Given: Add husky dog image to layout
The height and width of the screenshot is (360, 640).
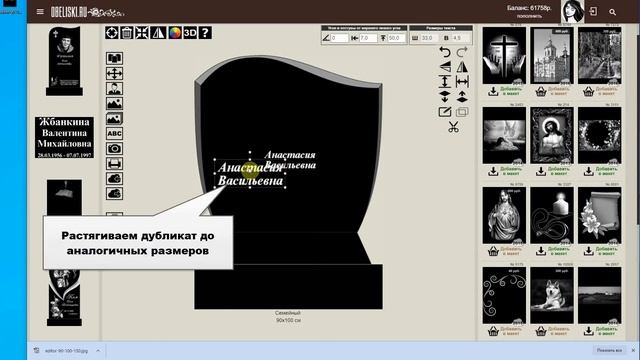Looking at the screenshot, I should [x=553, y=331].
